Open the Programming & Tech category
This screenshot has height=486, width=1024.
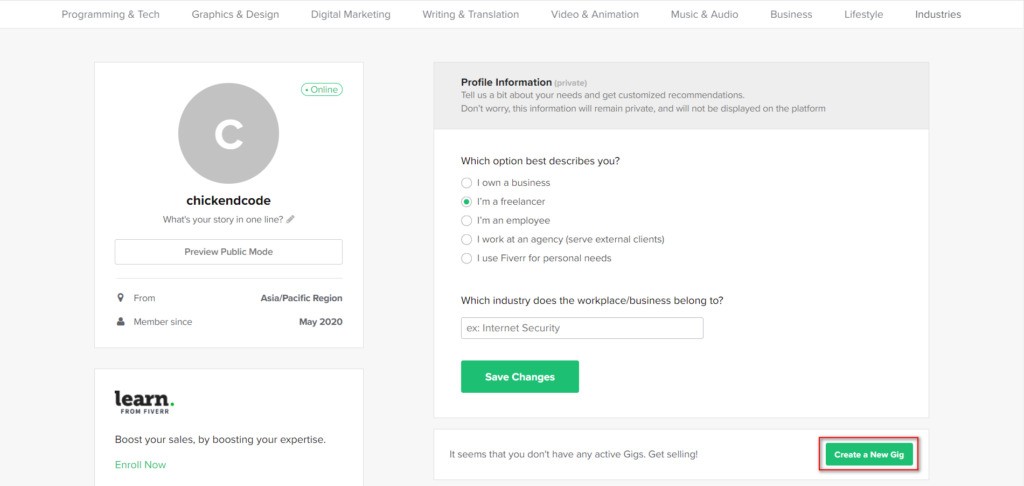pyautogui.click(x=110, y=14)
